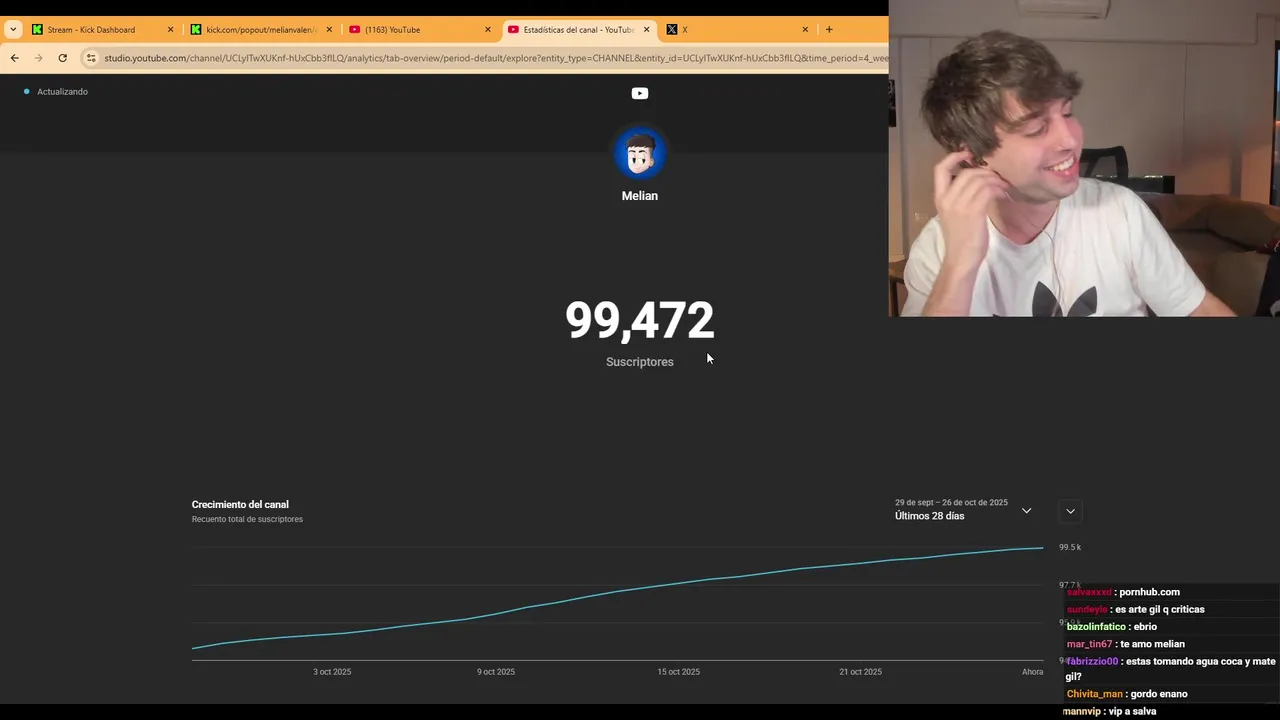The height and width of the screenshot is (720, 1280).
Task: Open the site info icon in address bar
Action: click(x=91, y=58)
